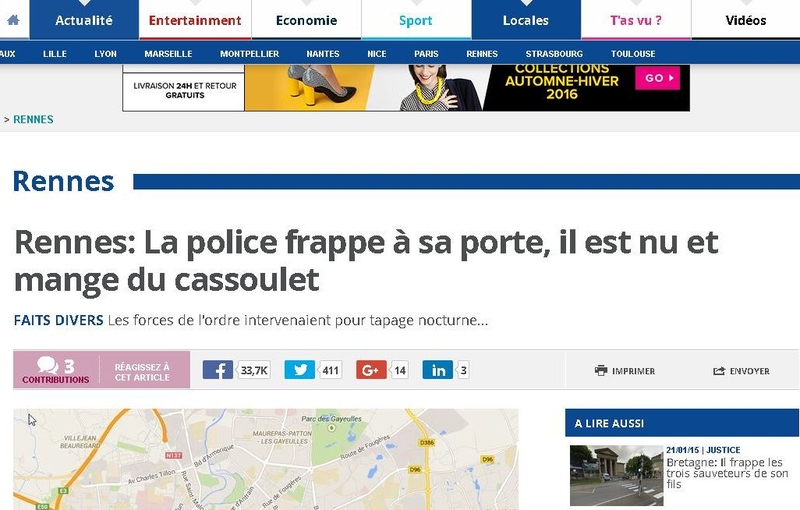800x510 pixels.
Task: Open the comments speech bubble contributions
Action: 47,366
